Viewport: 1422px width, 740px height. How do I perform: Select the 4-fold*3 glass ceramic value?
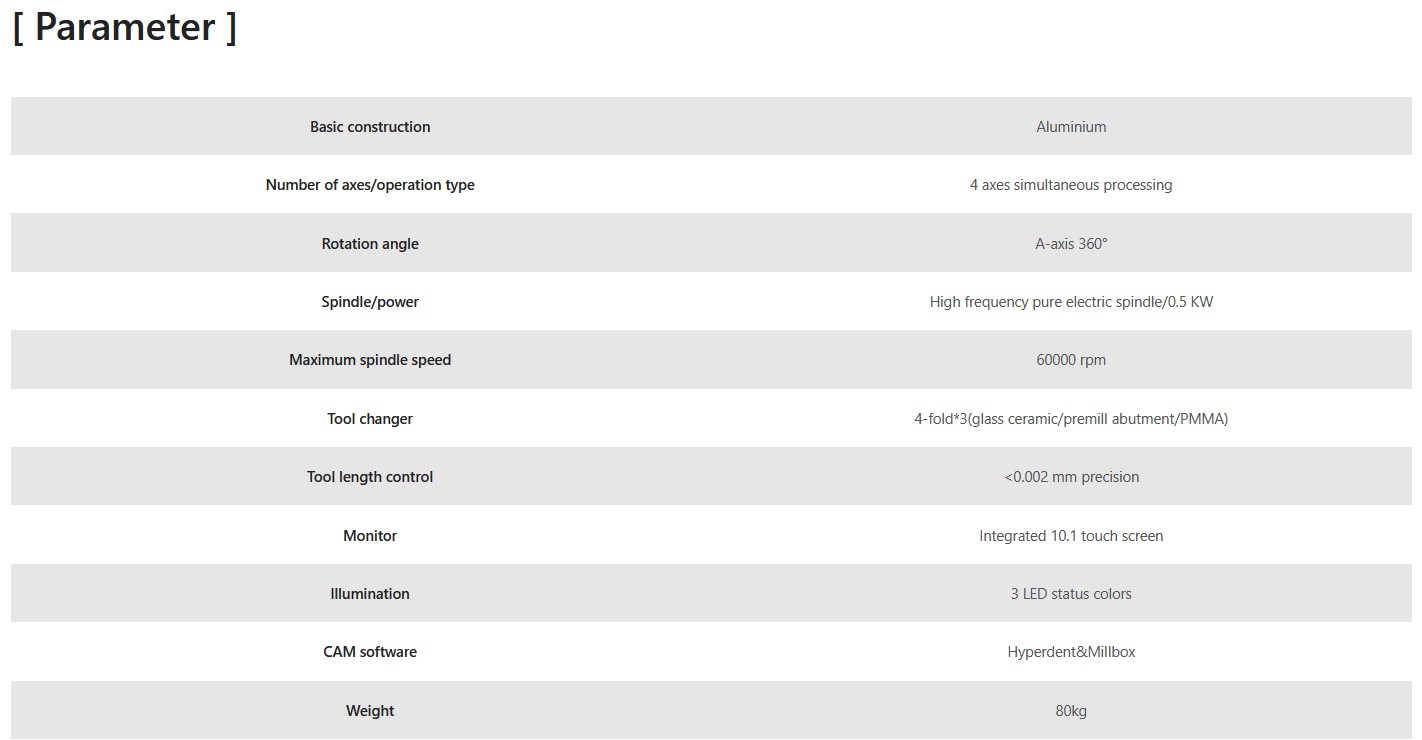tap(1071, 419)
